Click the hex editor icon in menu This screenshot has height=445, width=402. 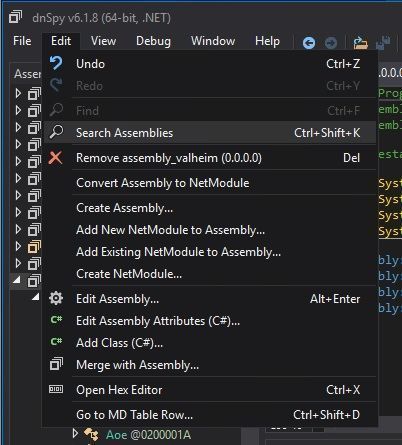point(56,389)
